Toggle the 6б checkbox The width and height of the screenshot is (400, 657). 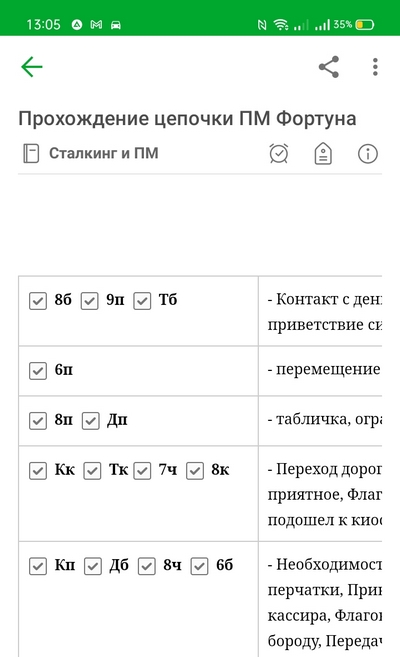tap(199, 566)
